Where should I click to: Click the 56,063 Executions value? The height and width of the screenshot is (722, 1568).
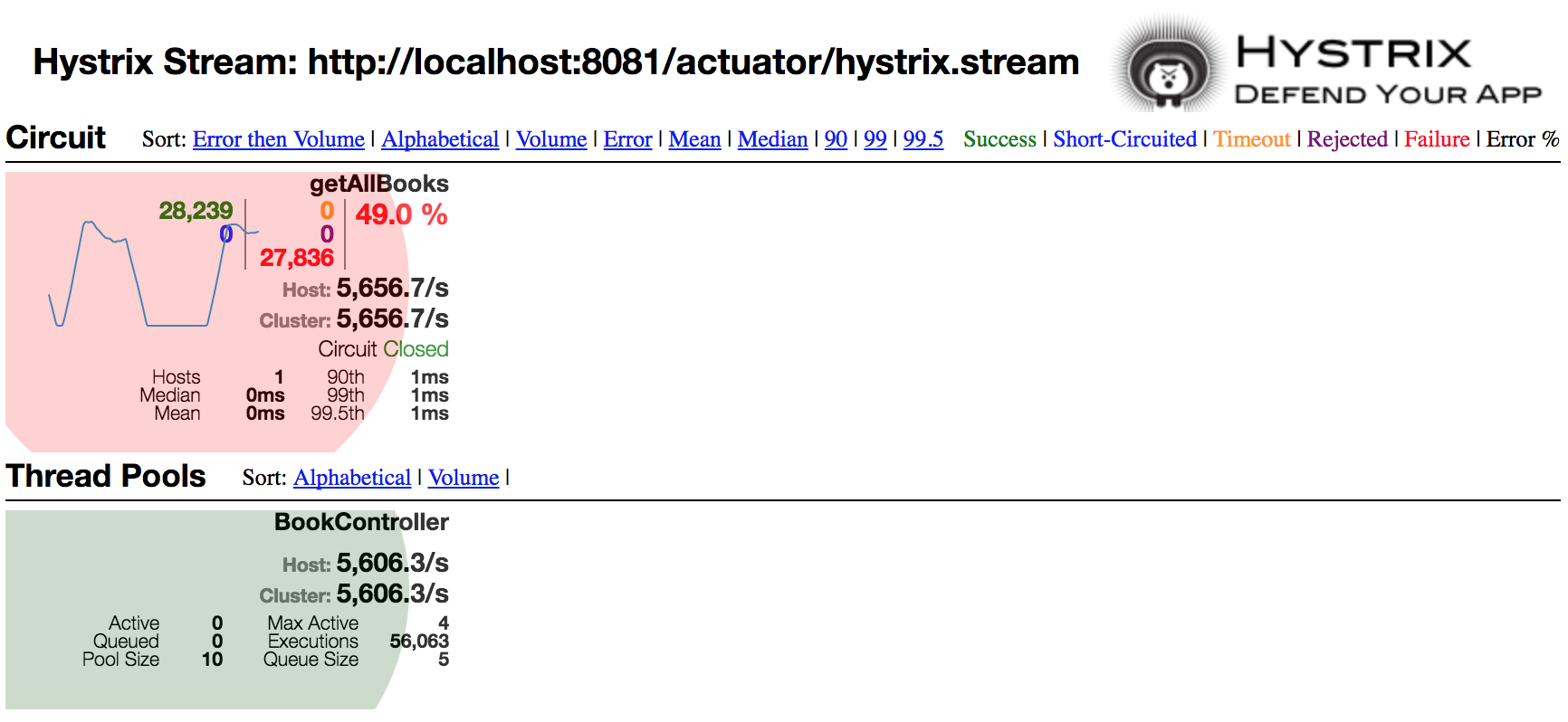coord(419,641)
